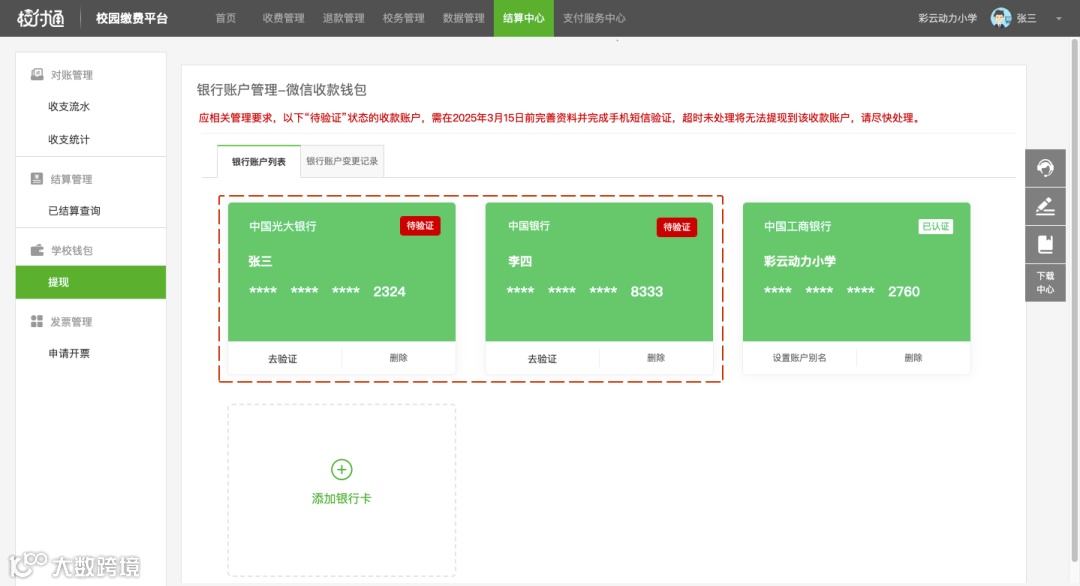
Task: Click 删除 on 中国工商银行 card
Action: coord(913,358)
